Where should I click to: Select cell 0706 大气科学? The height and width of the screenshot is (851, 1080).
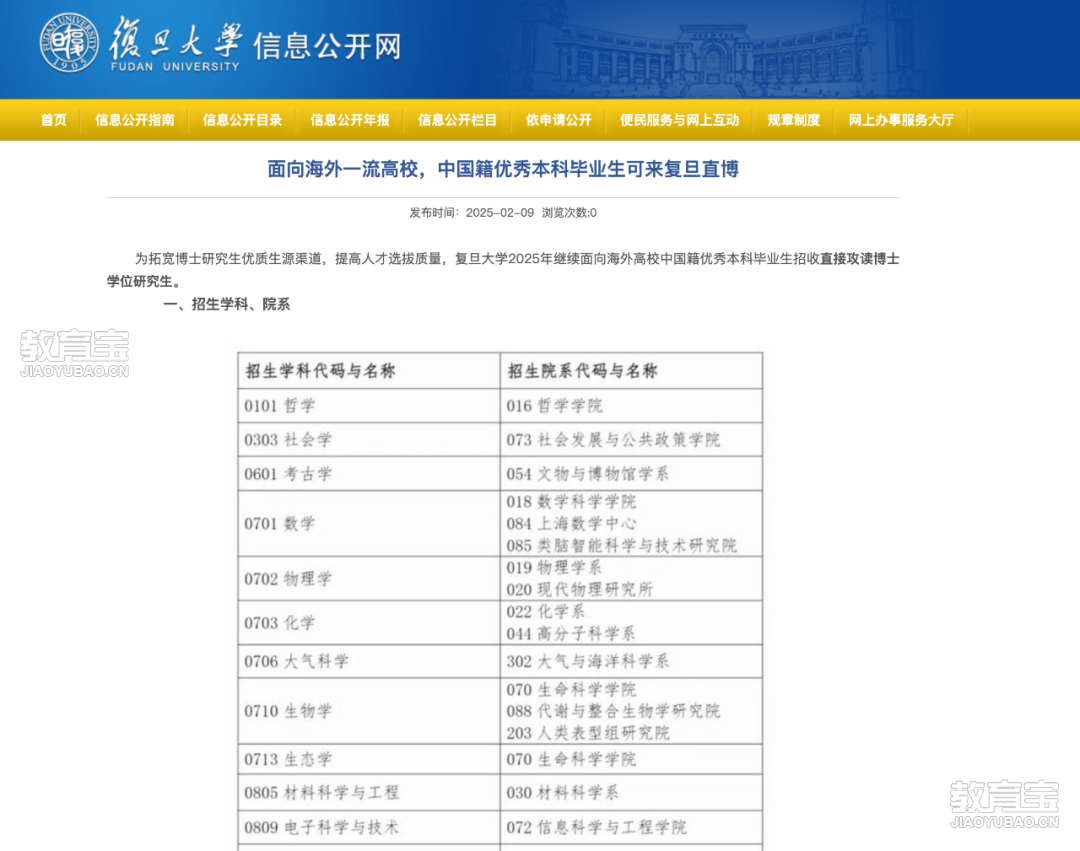tap(368, 662)
